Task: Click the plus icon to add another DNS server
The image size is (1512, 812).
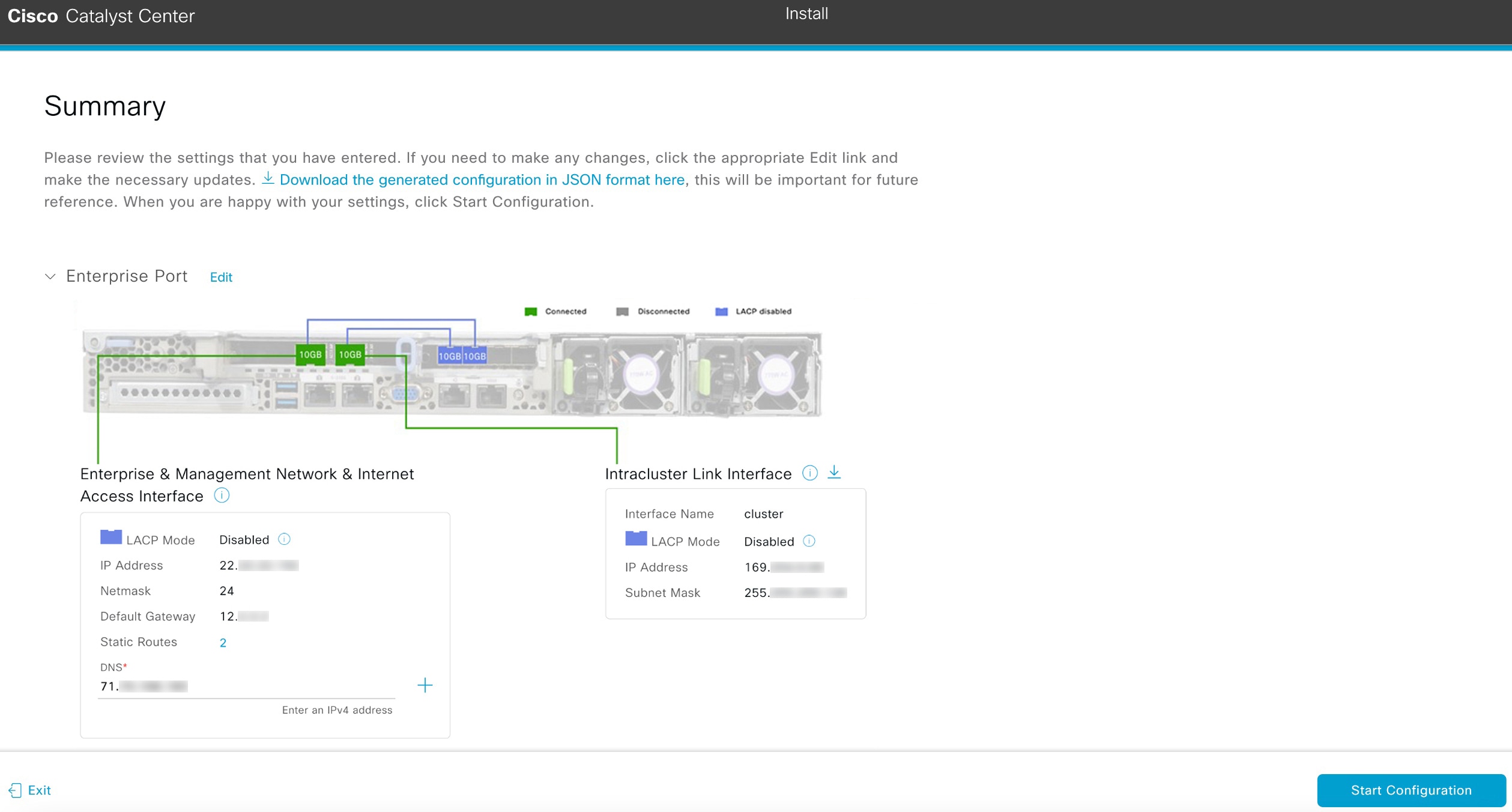Action: [x=425, y=685]
